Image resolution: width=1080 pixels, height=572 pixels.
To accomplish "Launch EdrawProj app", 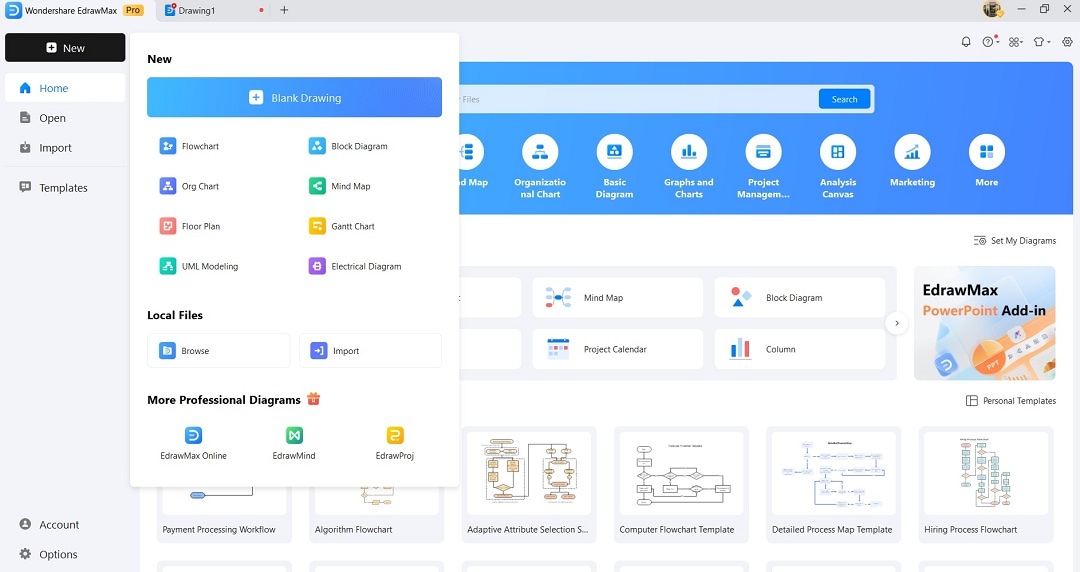I will point(395,443).
